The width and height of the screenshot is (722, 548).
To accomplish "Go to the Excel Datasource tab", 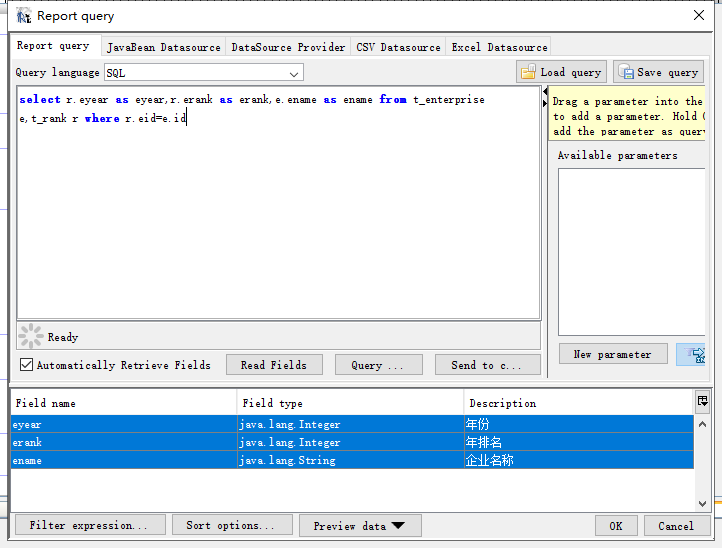I will pyautogui.click(x=499, y=47).
